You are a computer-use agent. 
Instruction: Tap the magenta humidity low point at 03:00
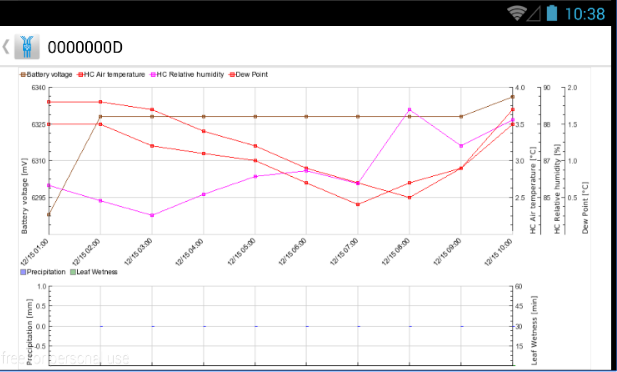[152, 215]
